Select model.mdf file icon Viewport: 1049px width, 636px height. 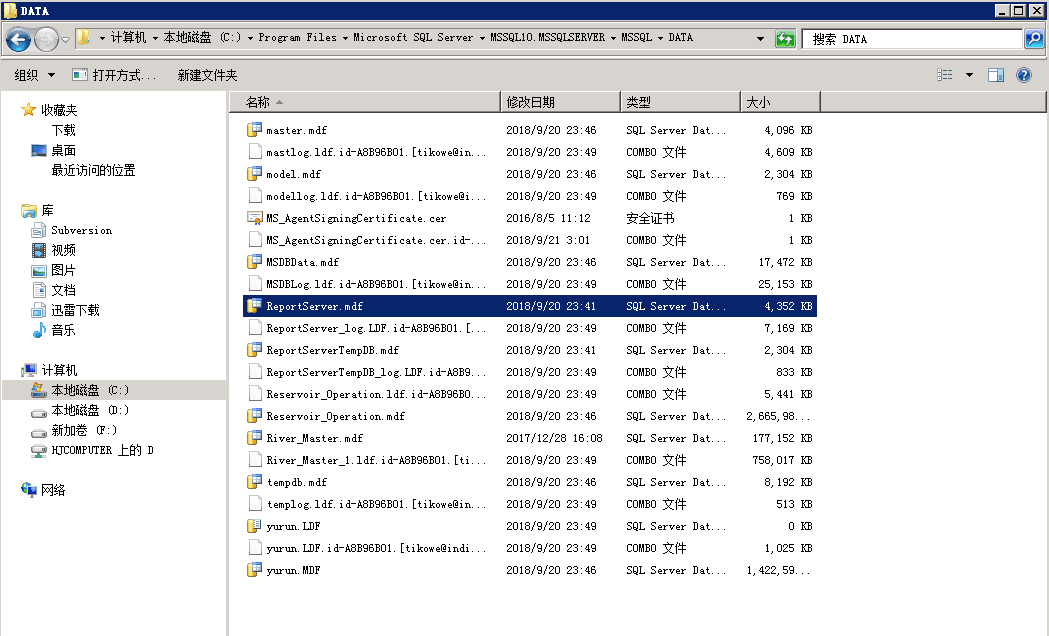(x=254, y=174)
